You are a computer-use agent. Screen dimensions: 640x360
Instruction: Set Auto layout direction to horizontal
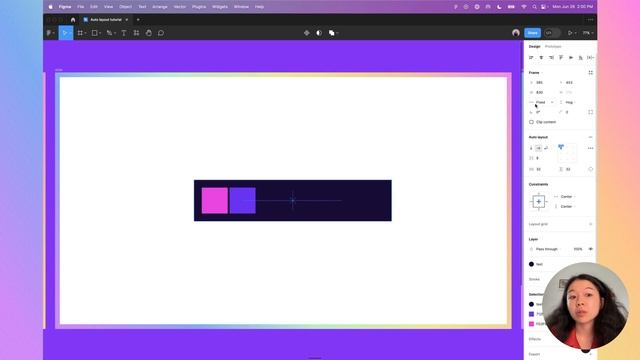click(x=538, y=148)
